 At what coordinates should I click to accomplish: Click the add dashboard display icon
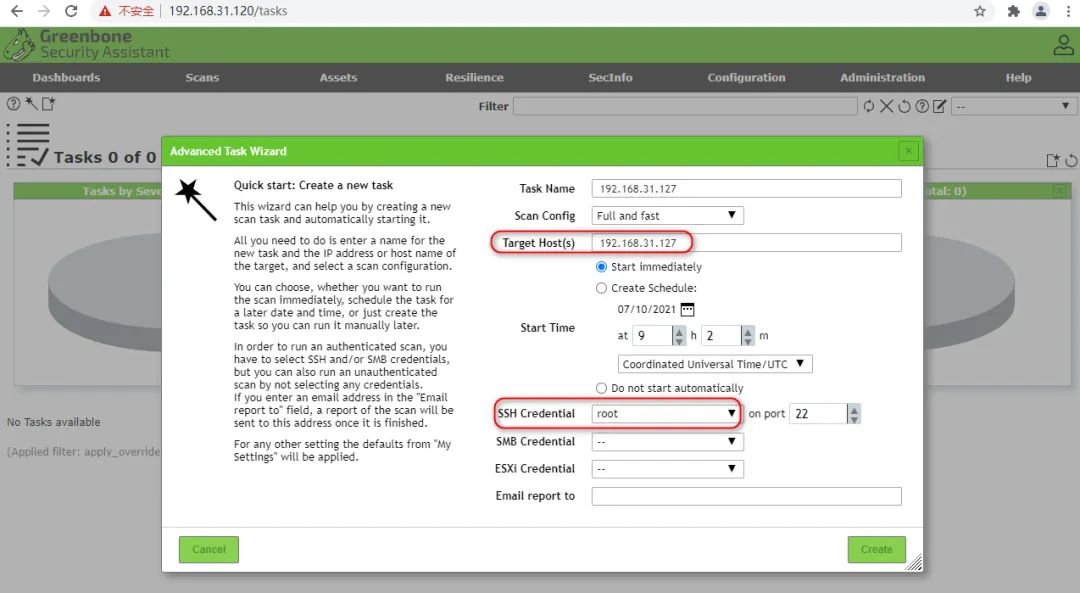click(1052, 160)
